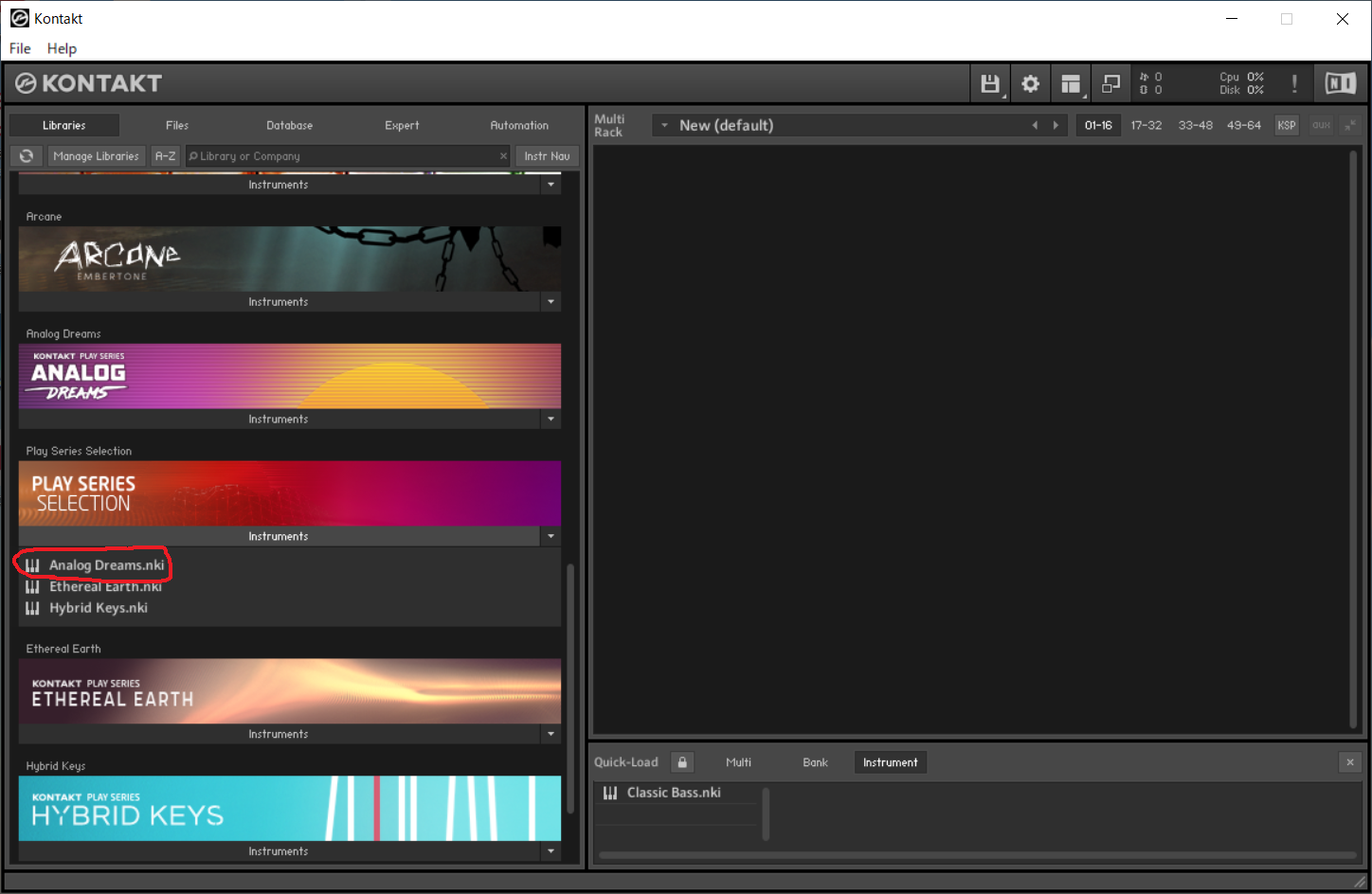The image size is (1372, 894).
Task: Click the Ethereal Earth library banner
Action: click(290, 691)
